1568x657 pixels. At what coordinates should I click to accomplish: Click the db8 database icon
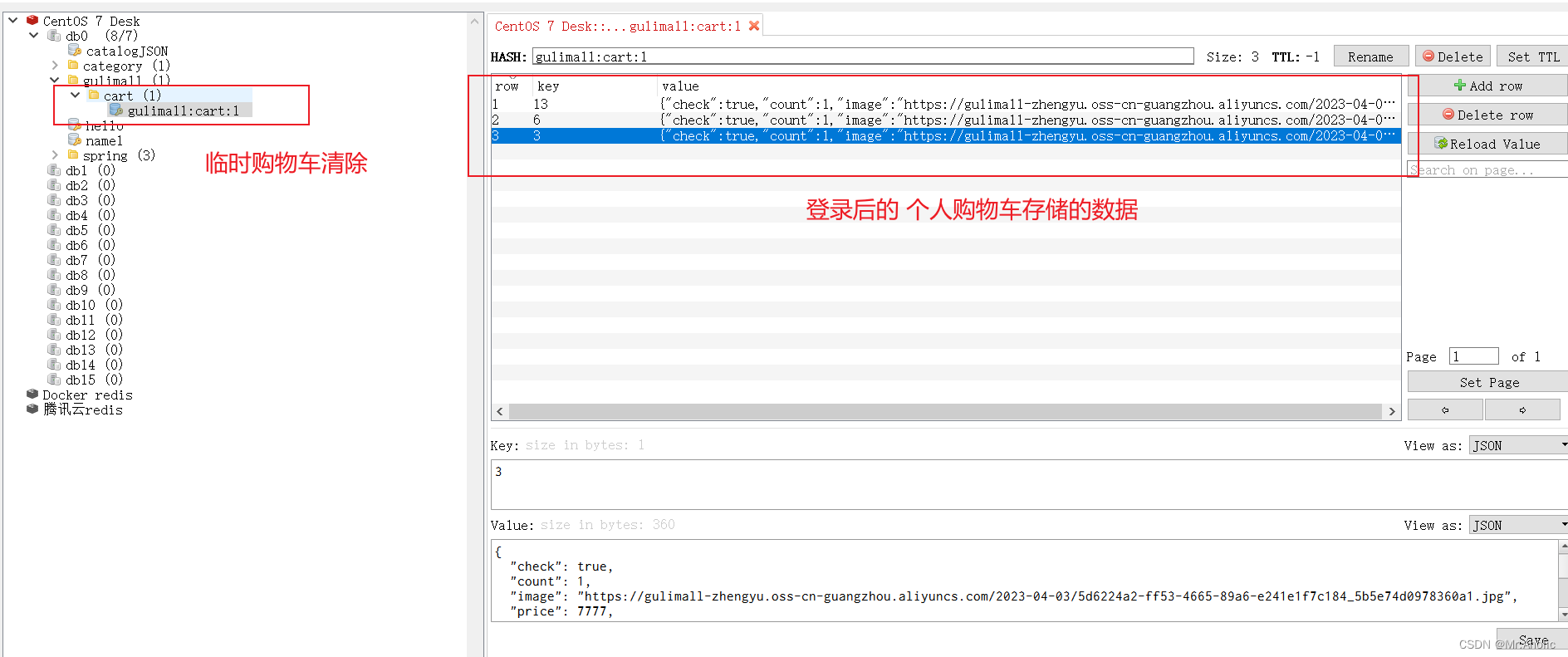click(x=54, y=275)
